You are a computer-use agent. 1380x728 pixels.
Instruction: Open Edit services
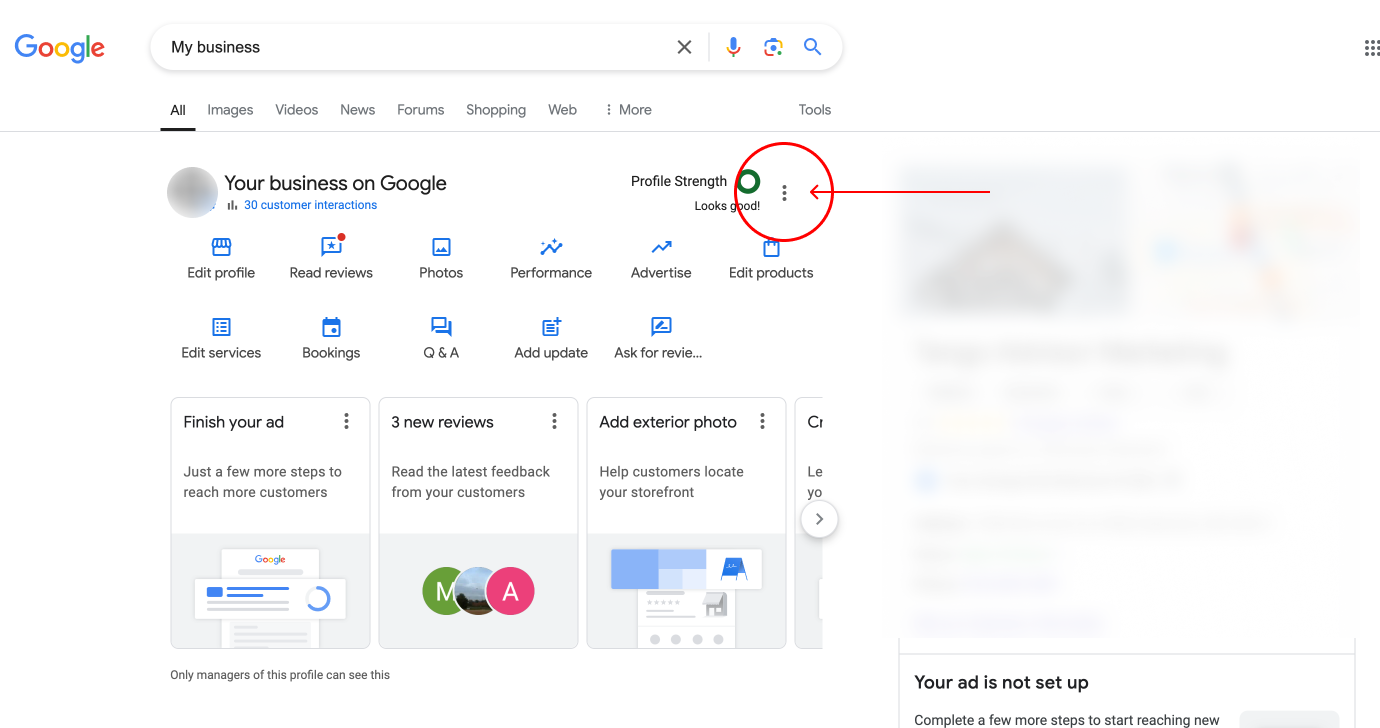tap(221, 338)
